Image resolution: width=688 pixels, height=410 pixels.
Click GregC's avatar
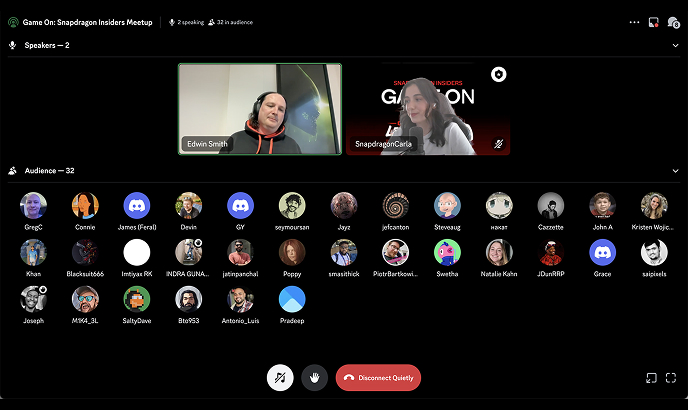tap(33, 205)
